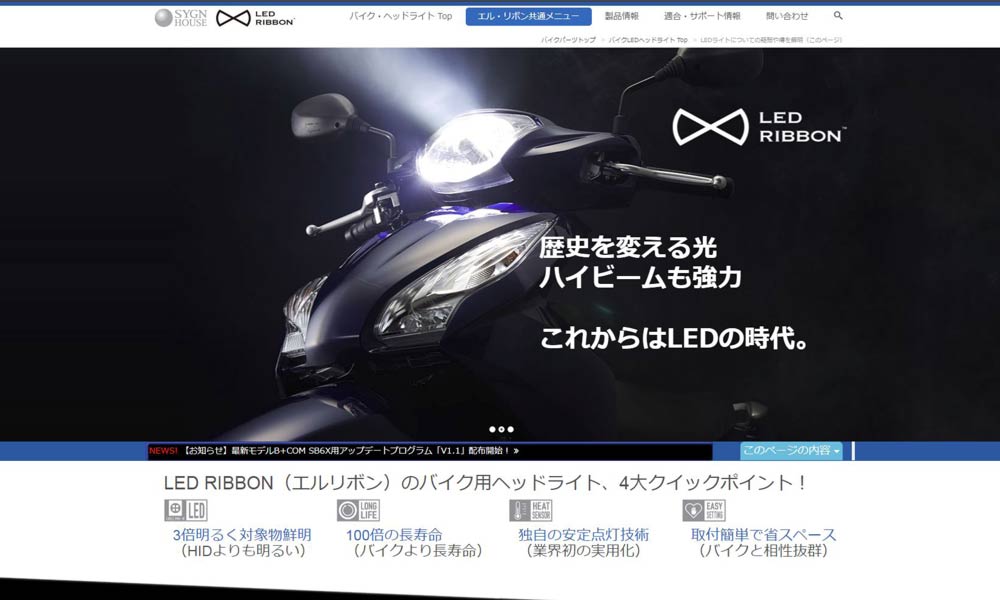
Task: Click the HEAT SENSOR feature icon
Action: pyautogui.click(x=531, y=510)
